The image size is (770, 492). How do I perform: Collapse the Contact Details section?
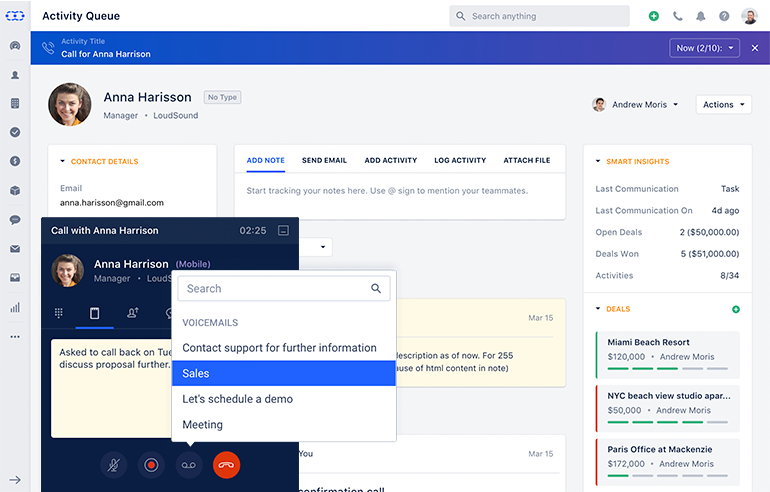[62, 161]
